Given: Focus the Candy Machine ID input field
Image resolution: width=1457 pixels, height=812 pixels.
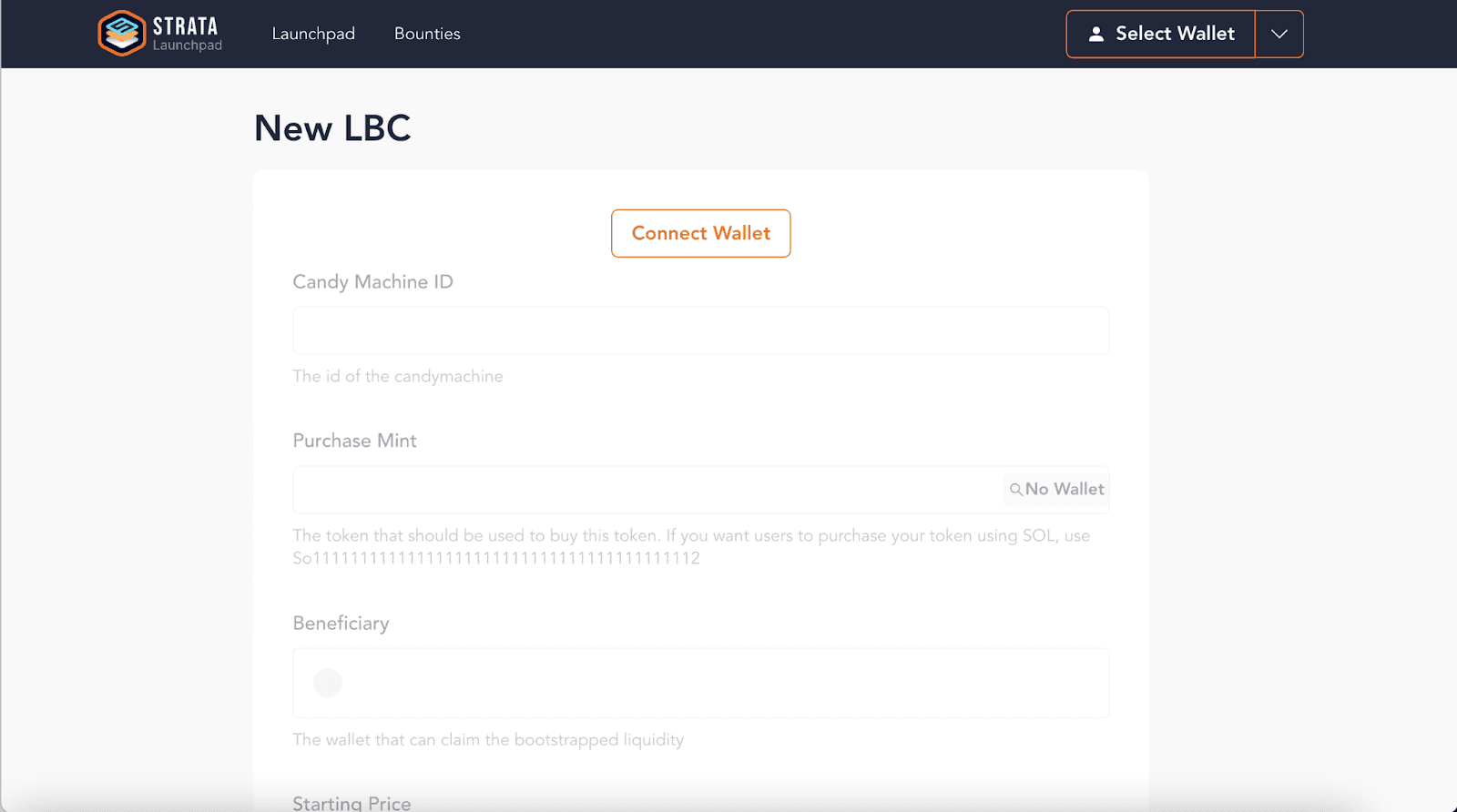Looking at the screenshot, I should click(700, 330).
